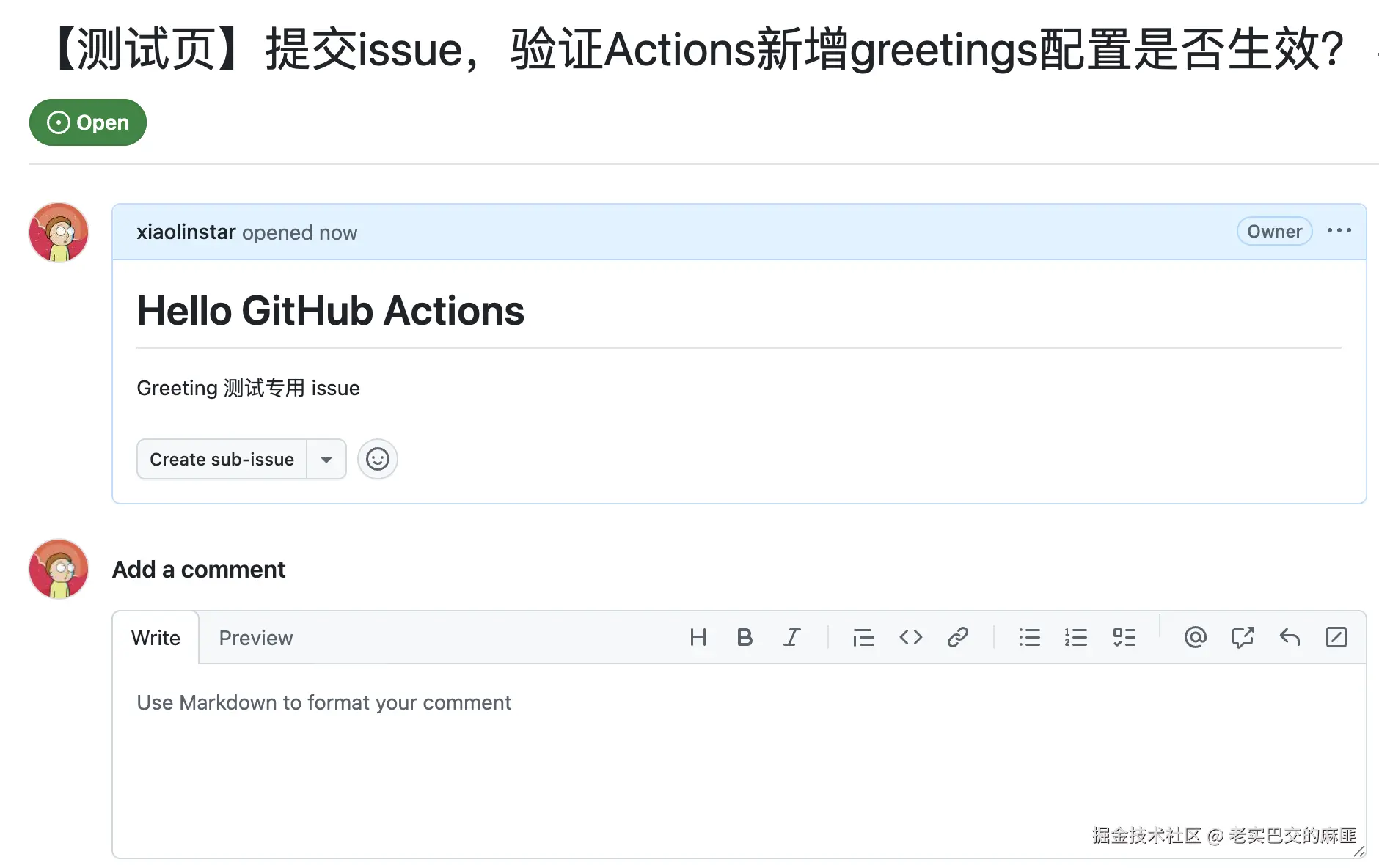Insert an unordered bullet list
1379x868 pixels.
coord(1029,637)
